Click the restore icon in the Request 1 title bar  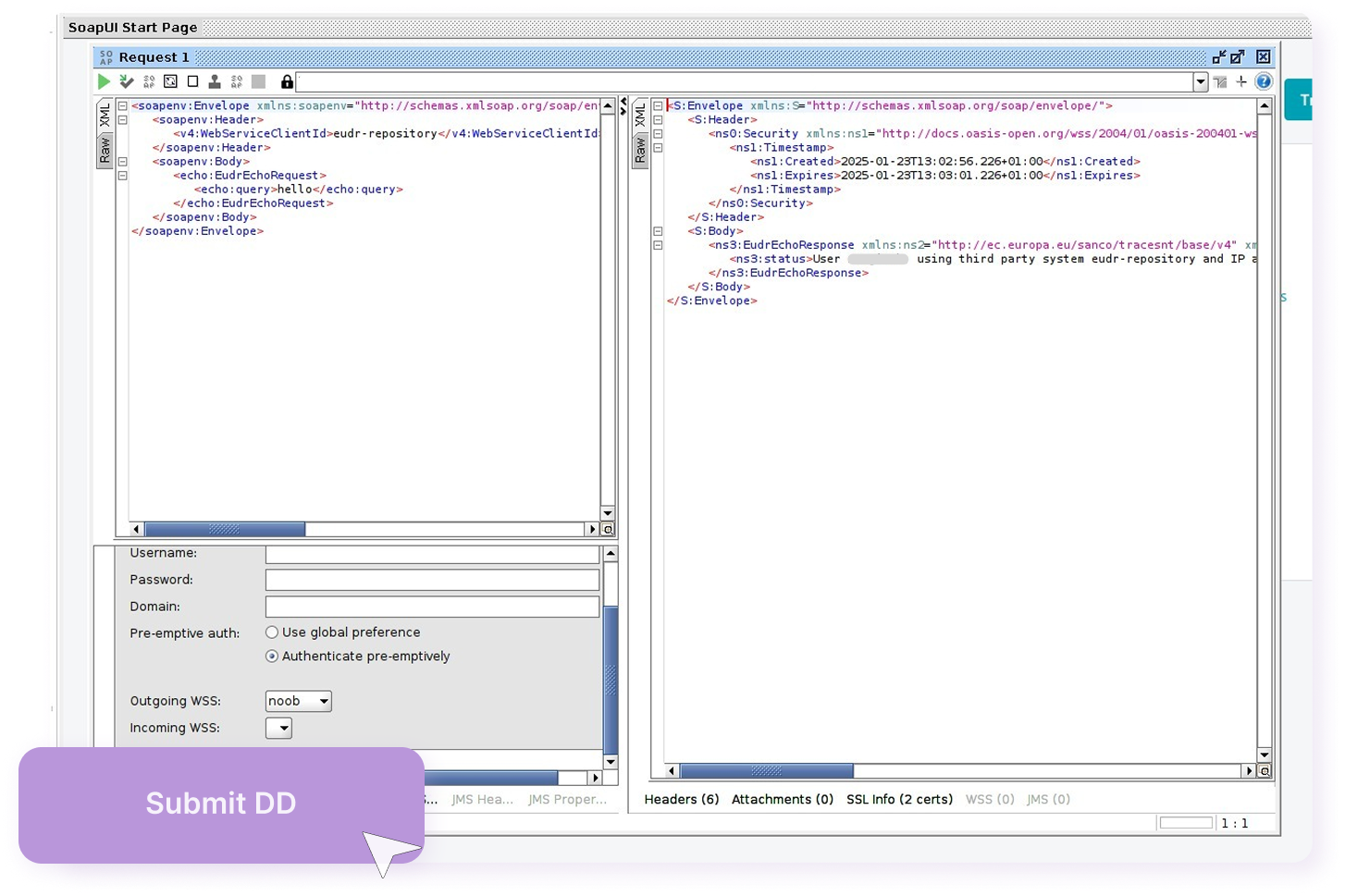pos(1219,57)
